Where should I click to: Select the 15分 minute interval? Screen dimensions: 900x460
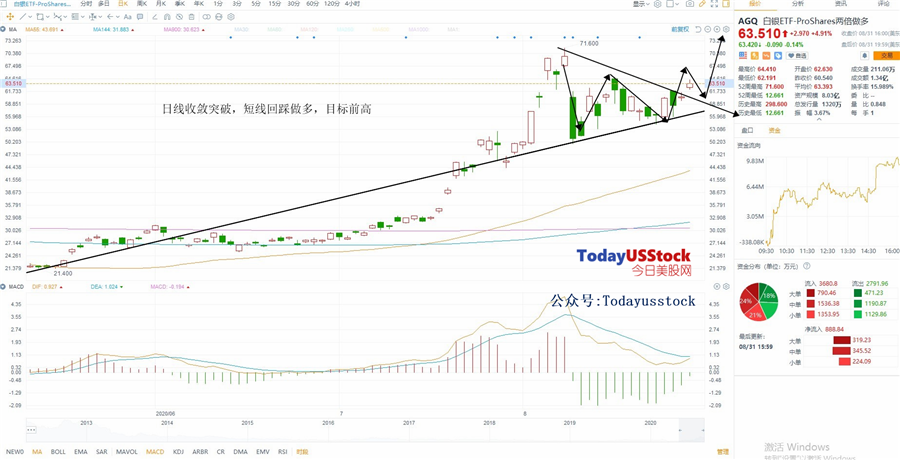point(276,4)
